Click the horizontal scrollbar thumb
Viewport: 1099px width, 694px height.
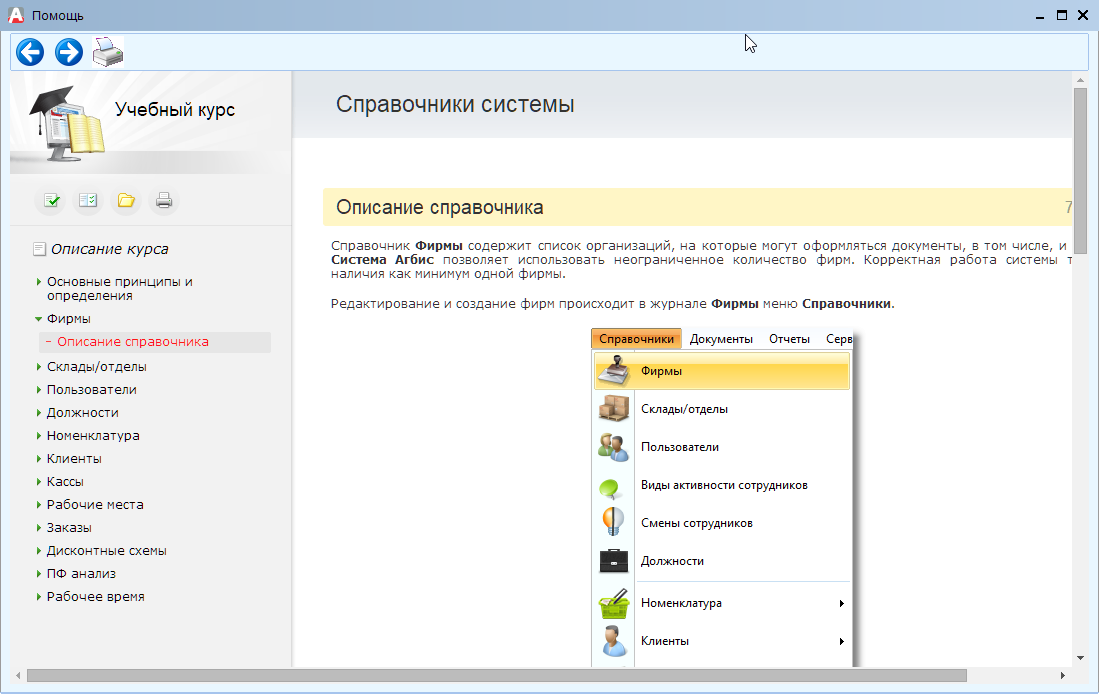pyautogui.click(x=496, y=675)
